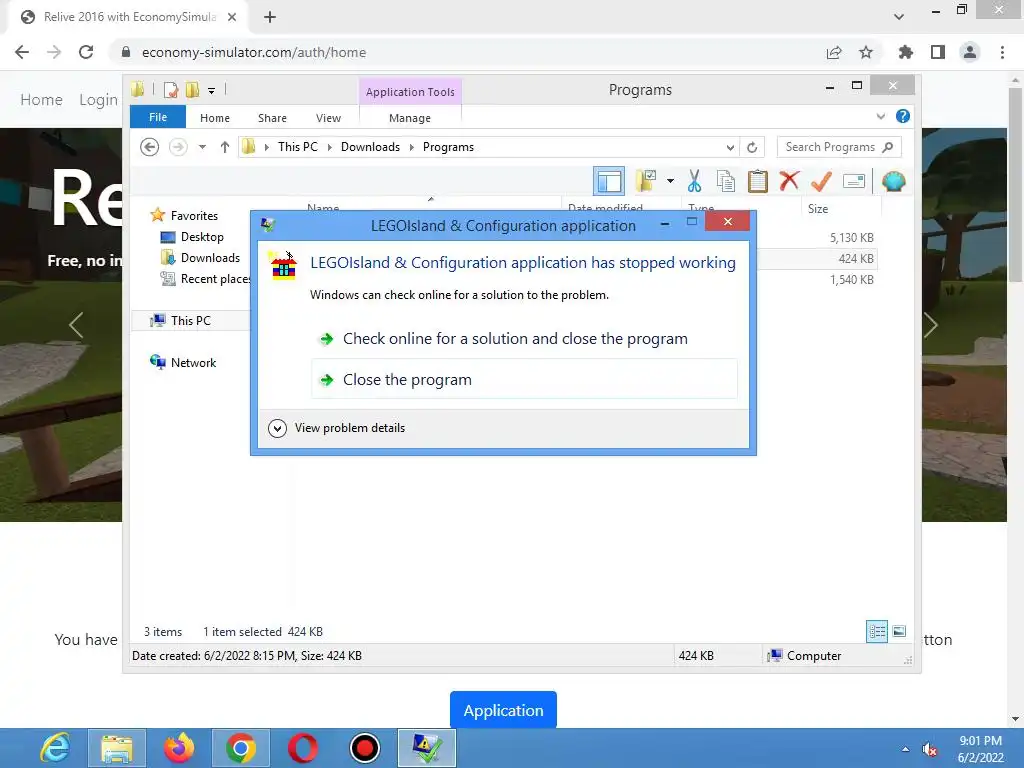This screenshot has width=1024, height=768.
Task: Click properties icon in quick access toolbar
Action: point(171,89)
